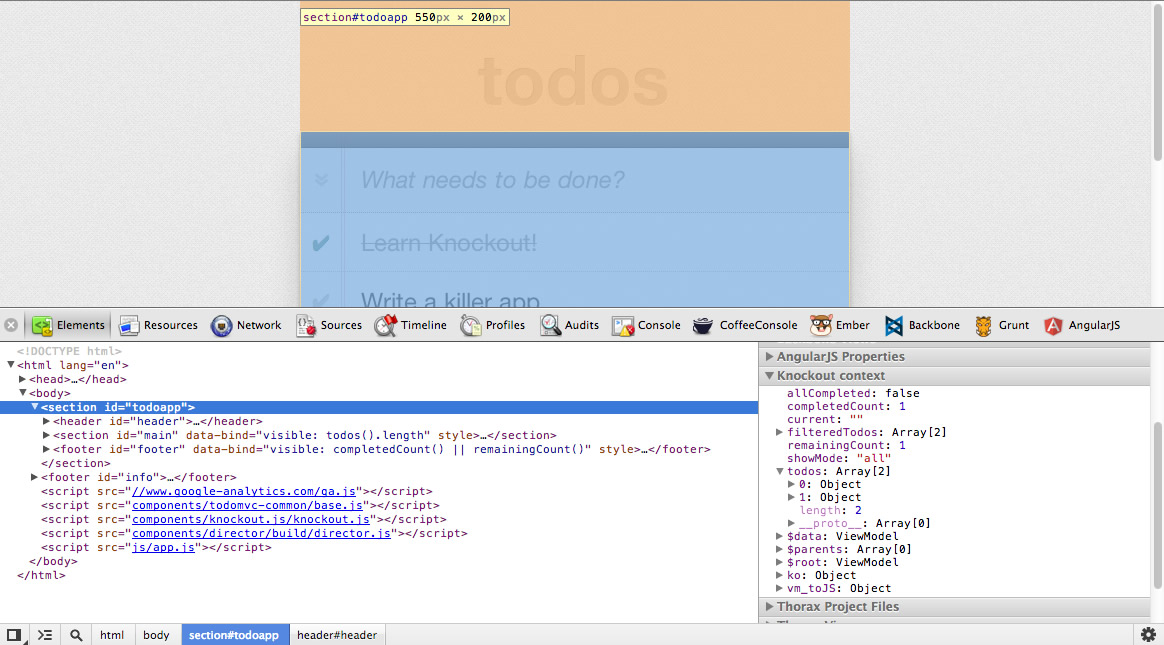Toggle the 'Learn Knockout!' todo checkmark
Image resolution: width=1164 pixels, height=645 pixels.
coord(321,243)
